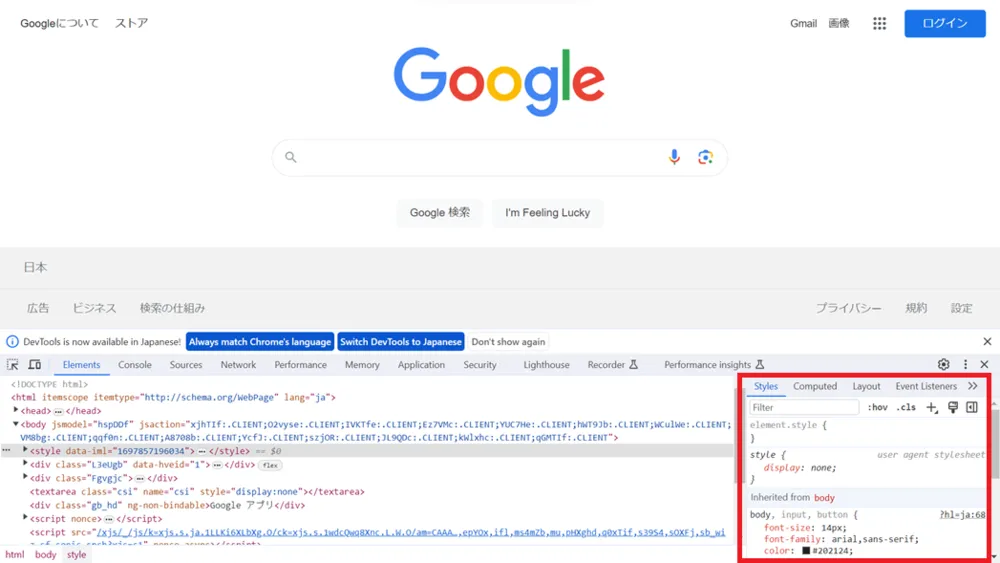
Task: Open the Security tab
Action: click(x=480, y=365)
